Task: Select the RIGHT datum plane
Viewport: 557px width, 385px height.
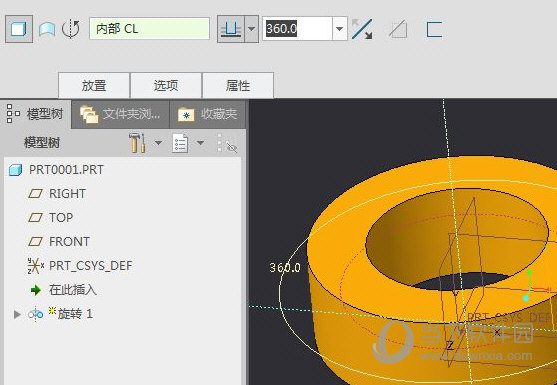Action: tap(67, 194)
